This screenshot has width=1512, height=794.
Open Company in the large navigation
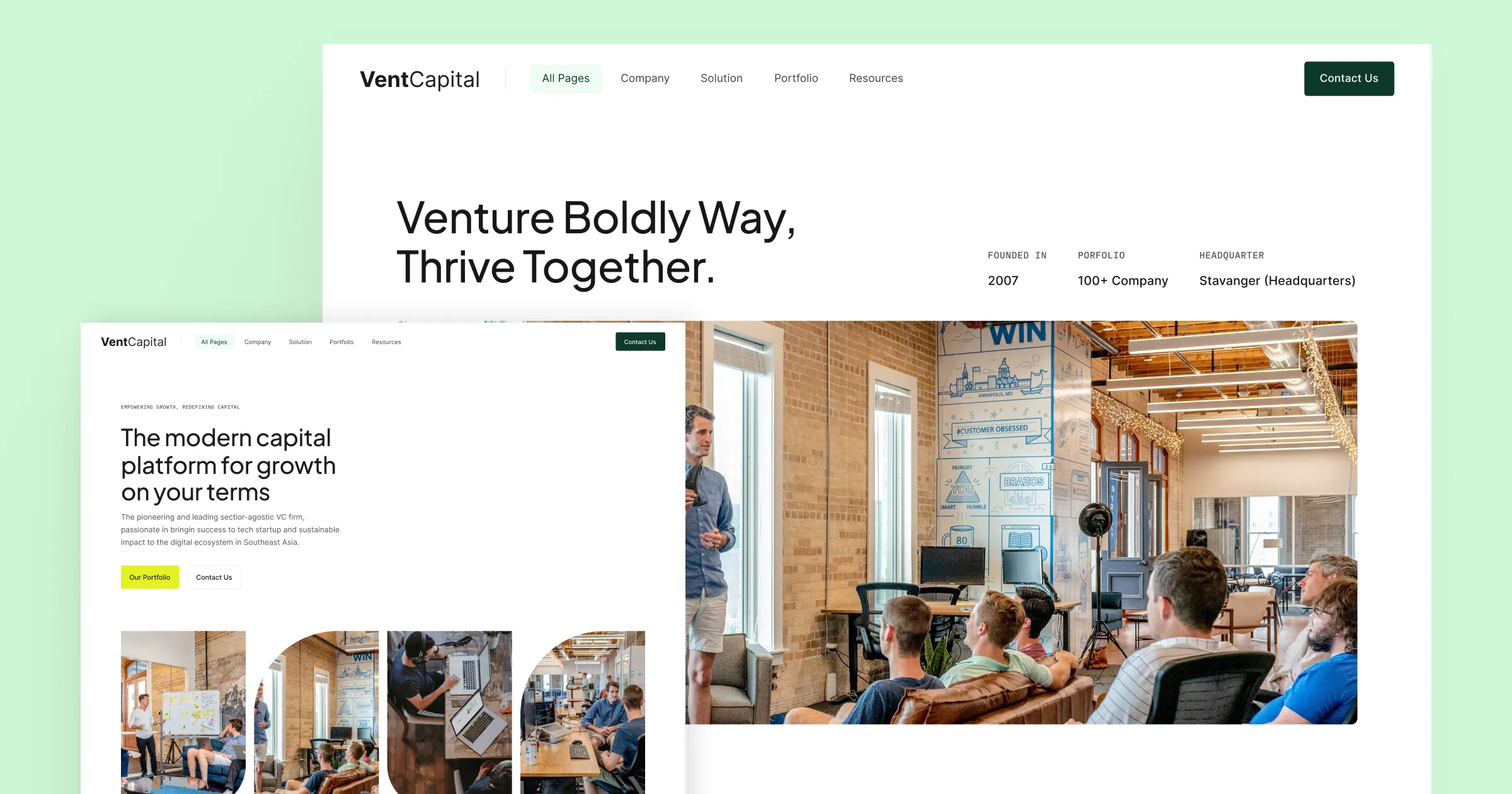tap(644, 78)
